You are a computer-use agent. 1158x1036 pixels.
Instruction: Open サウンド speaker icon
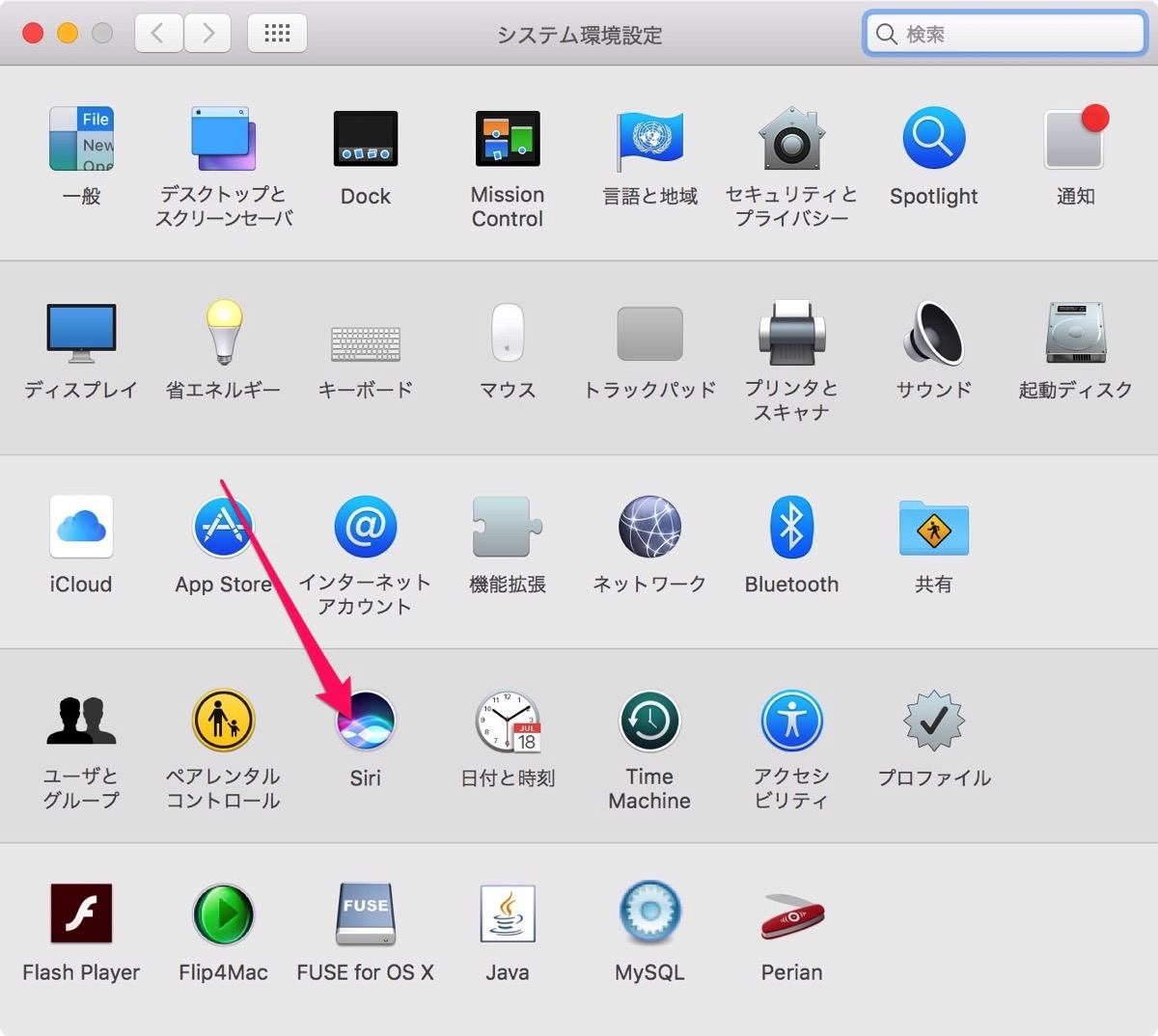point(933,333)
